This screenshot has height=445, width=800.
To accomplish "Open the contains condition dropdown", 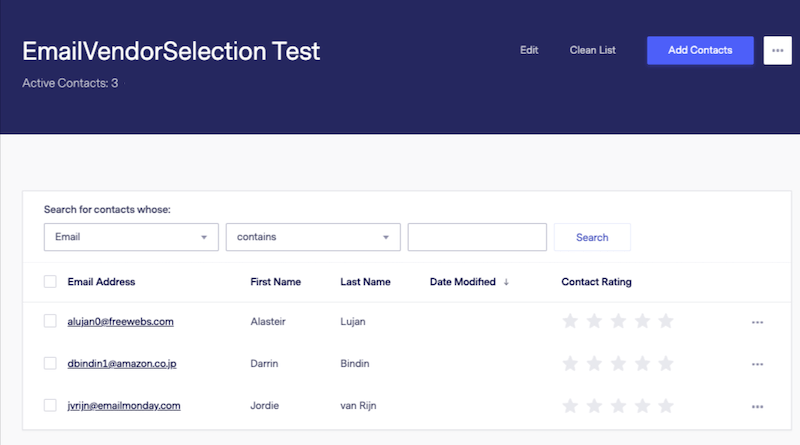I will click(313, 237).
